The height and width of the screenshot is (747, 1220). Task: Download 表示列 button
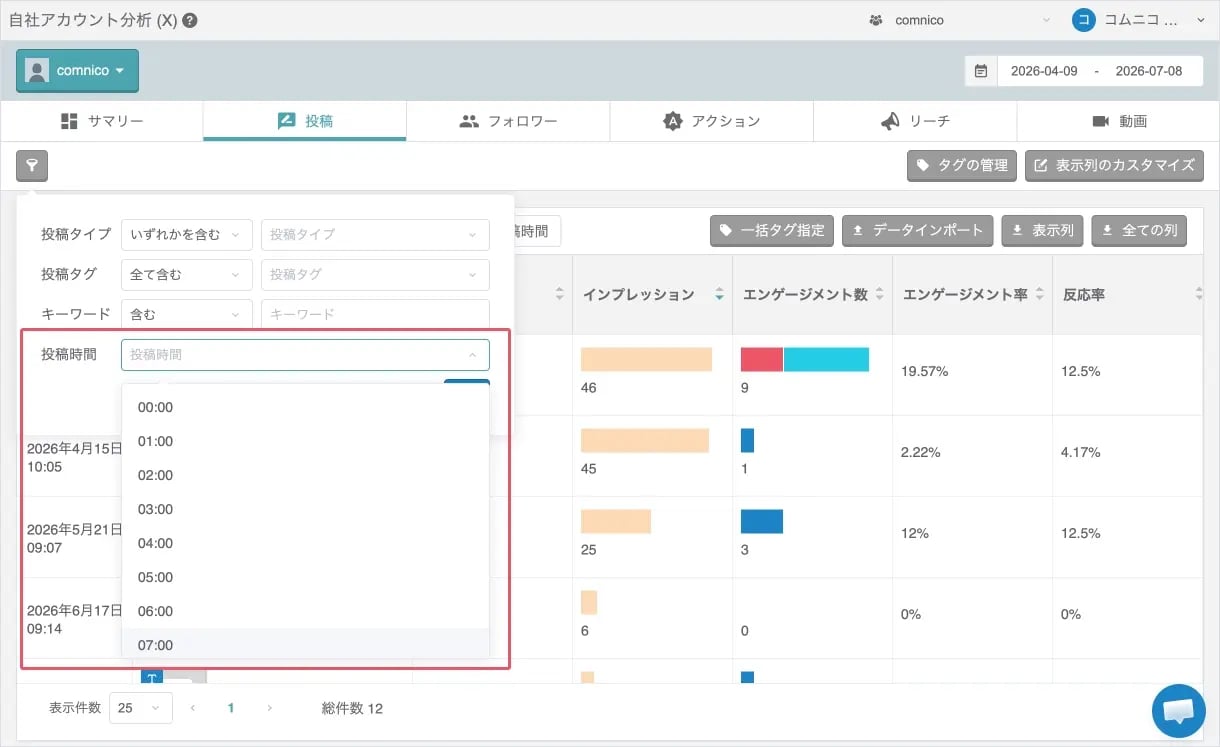coord(1042,230)
